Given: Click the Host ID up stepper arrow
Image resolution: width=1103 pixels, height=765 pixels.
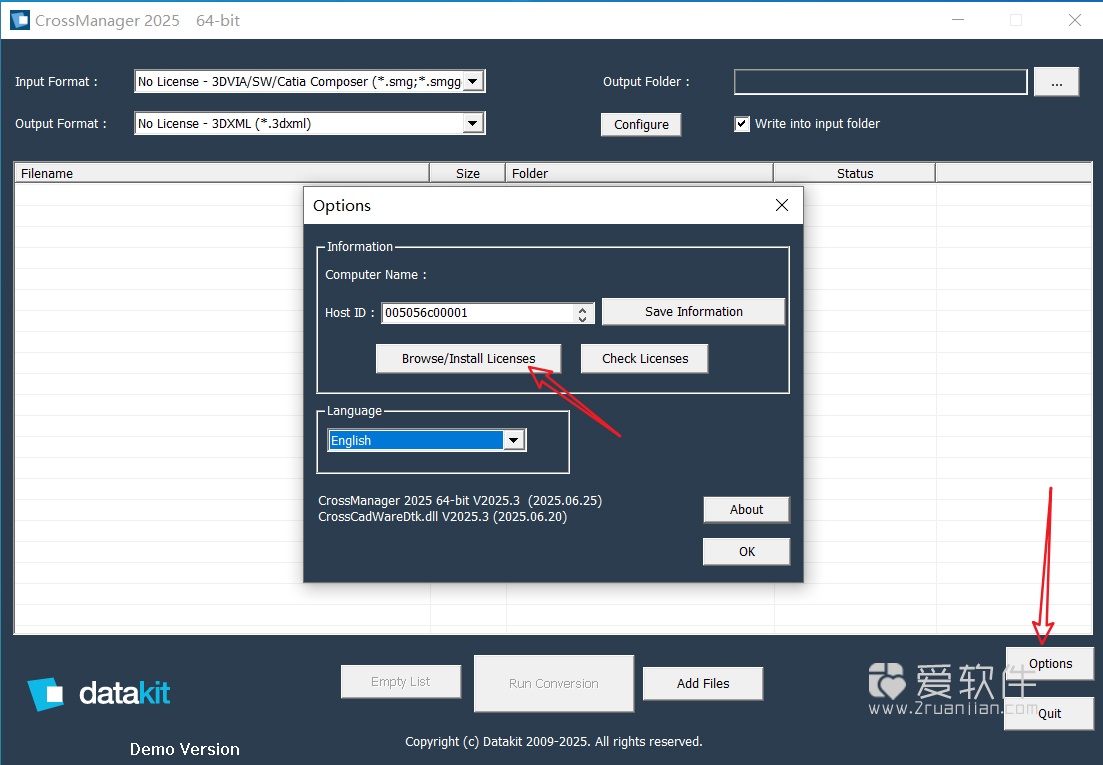Looking at the screenshot, I should 582,307.
